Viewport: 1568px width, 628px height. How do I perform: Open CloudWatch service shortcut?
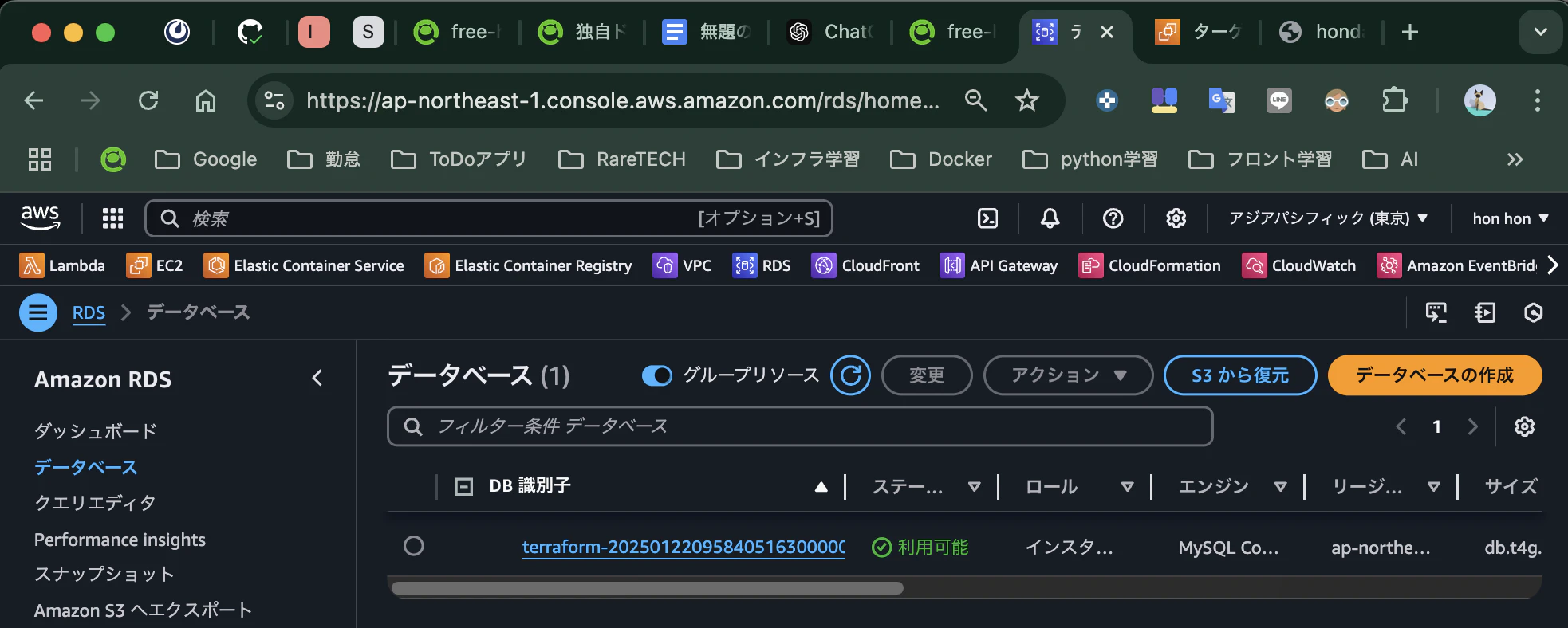click(1298, 265)
